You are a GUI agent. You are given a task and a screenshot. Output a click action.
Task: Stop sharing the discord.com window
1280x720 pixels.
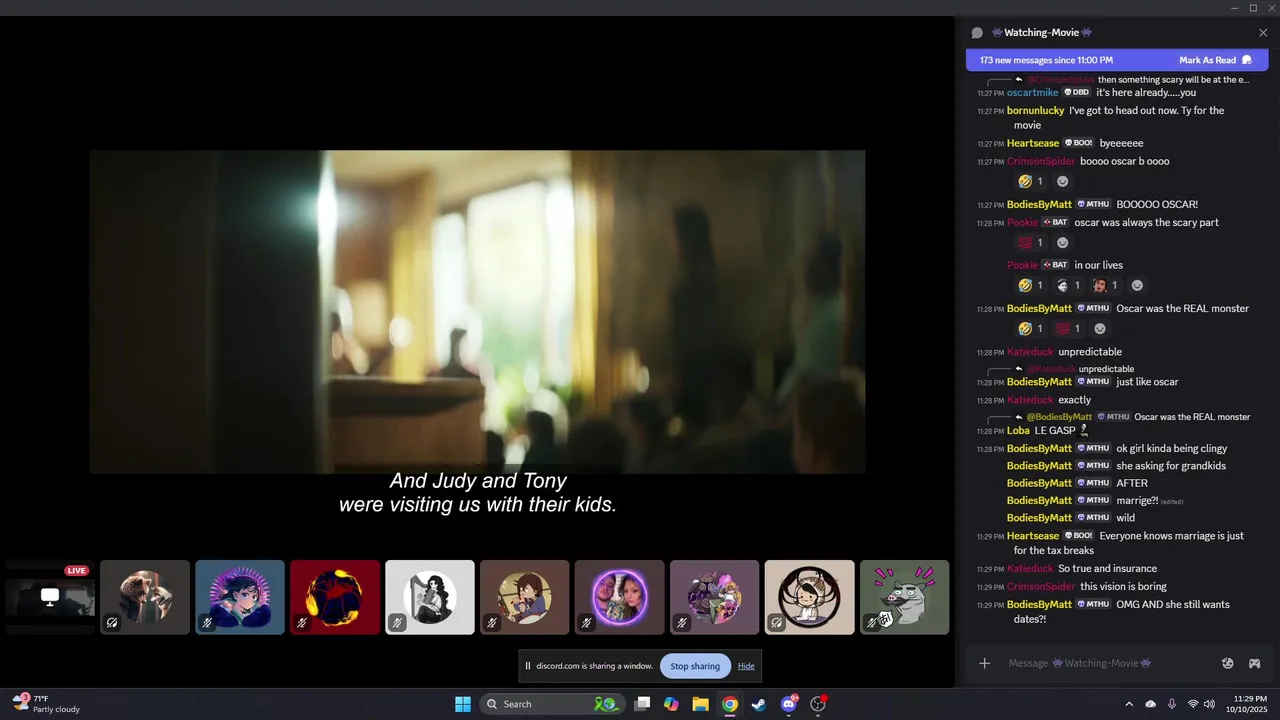coord(695,666)
